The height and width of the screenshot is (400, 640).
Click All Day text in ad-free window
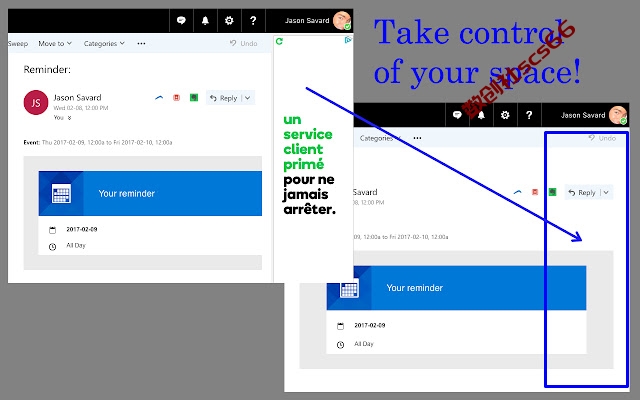coord(364,344)
